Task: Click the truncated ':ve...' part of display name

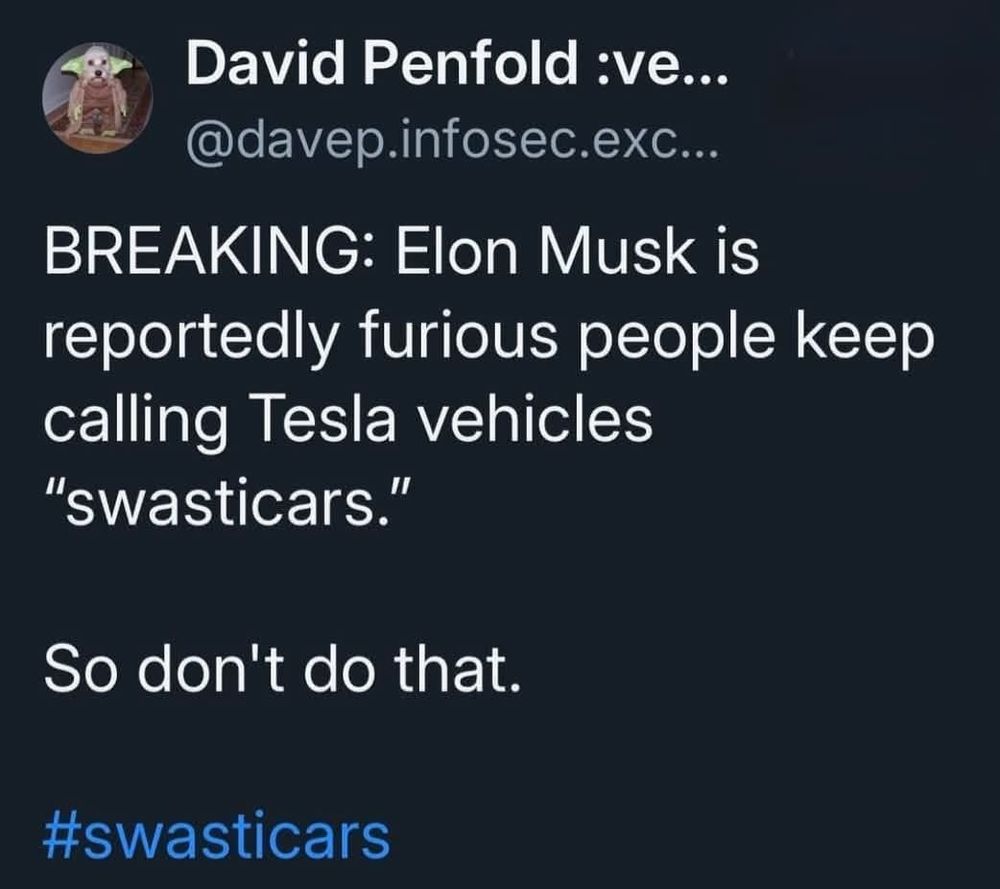Action: pyautogui.click(x=661, y=64)
